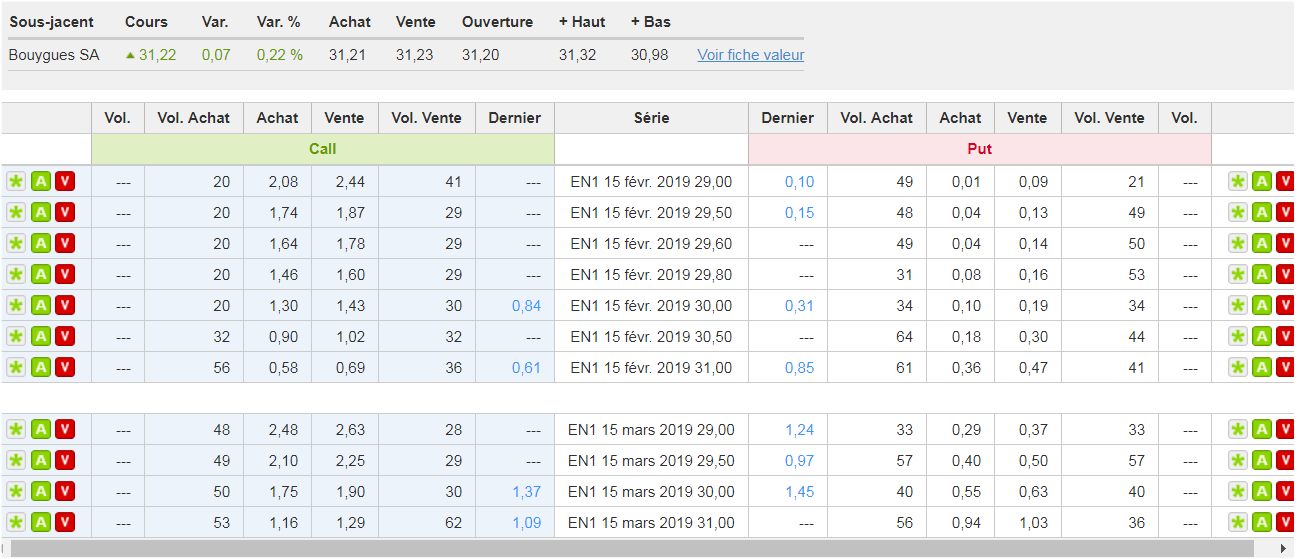
Task: Click the Call last price 0,84 link
Action: (x=526, y=306)
